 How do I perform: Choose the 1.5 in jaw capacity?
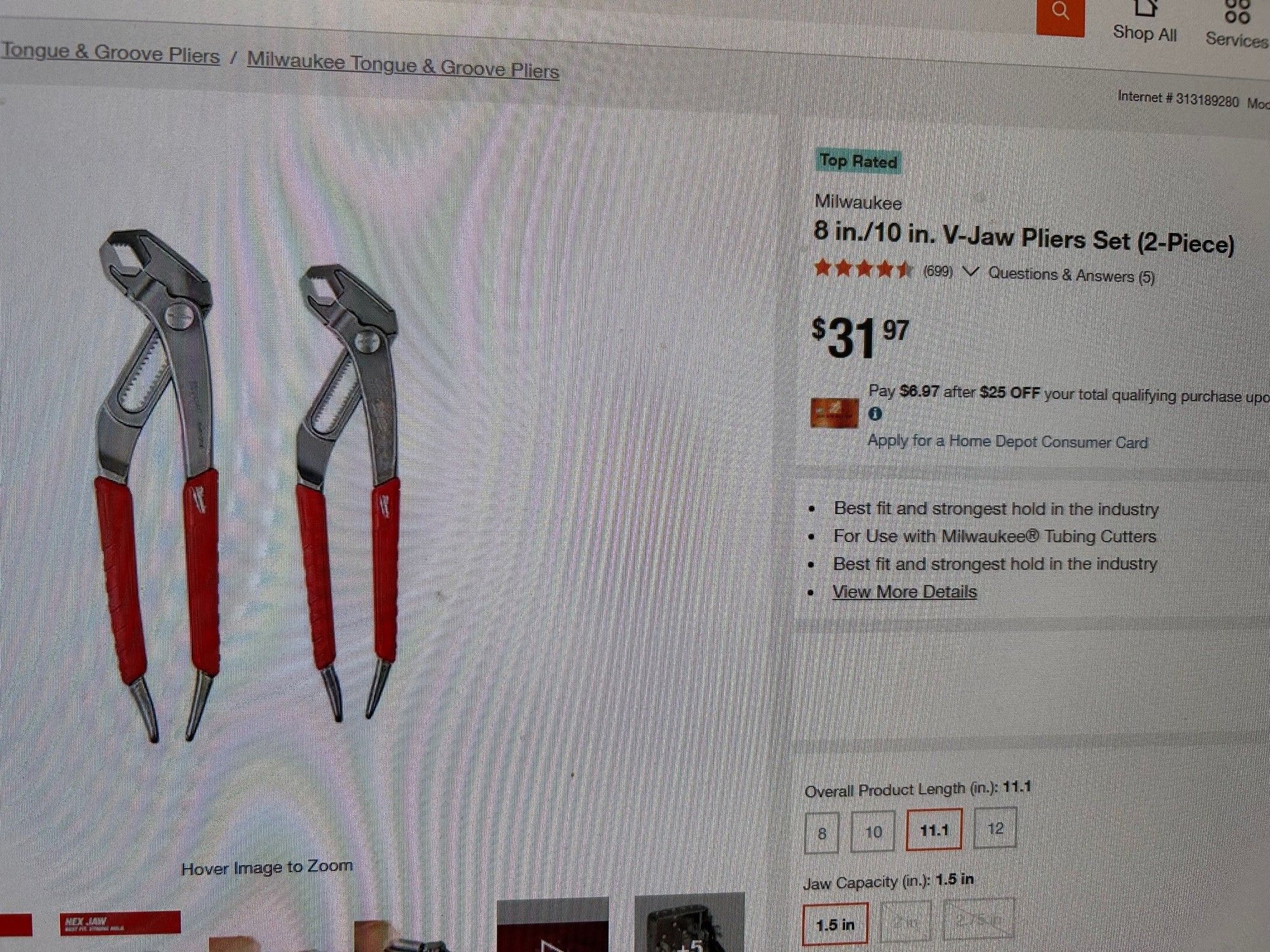point(835,925)
